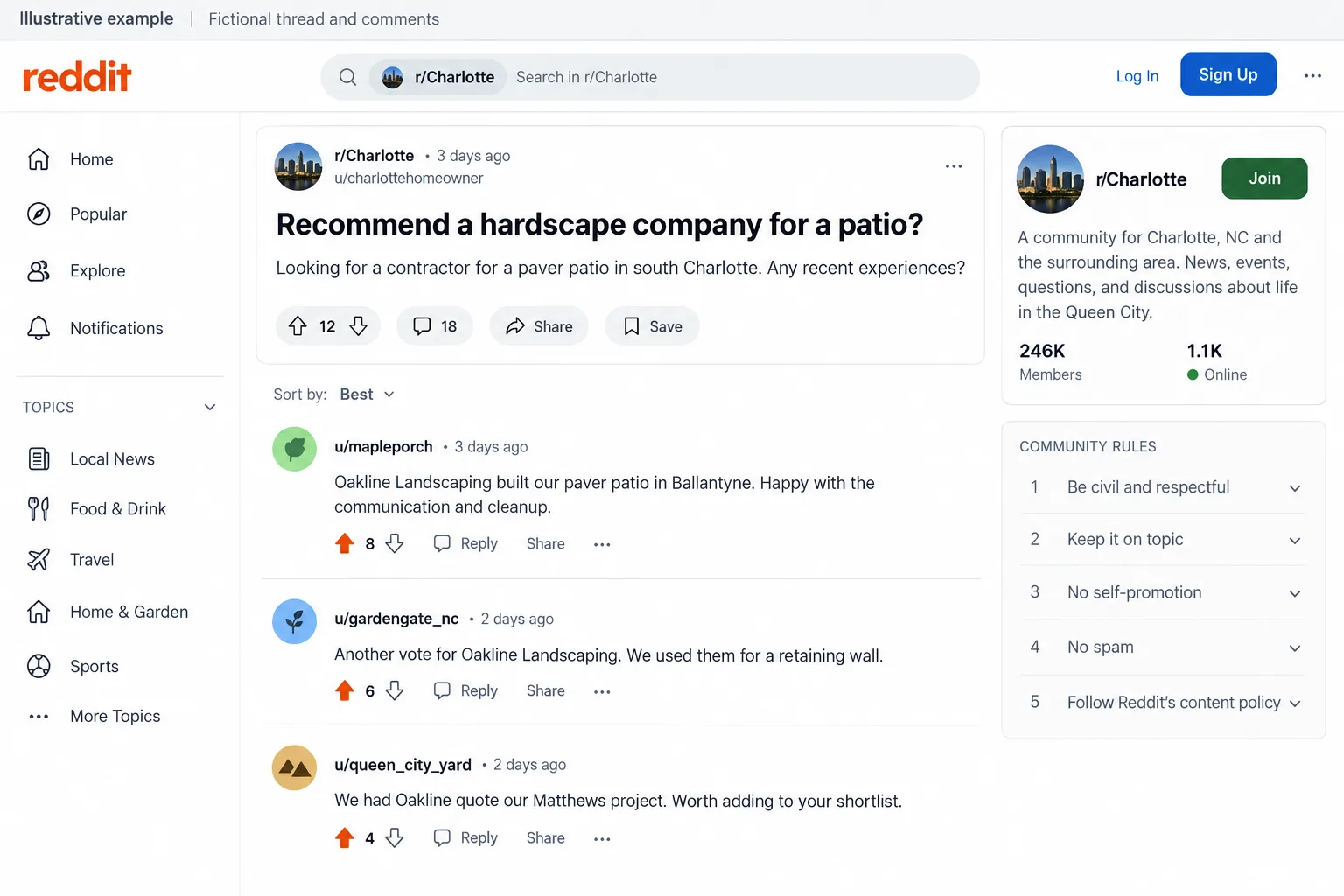1344x896 pixels.
Task: Reply to u/mapleporch's comment
Action: pyautogui.click(x=465, y=544)
